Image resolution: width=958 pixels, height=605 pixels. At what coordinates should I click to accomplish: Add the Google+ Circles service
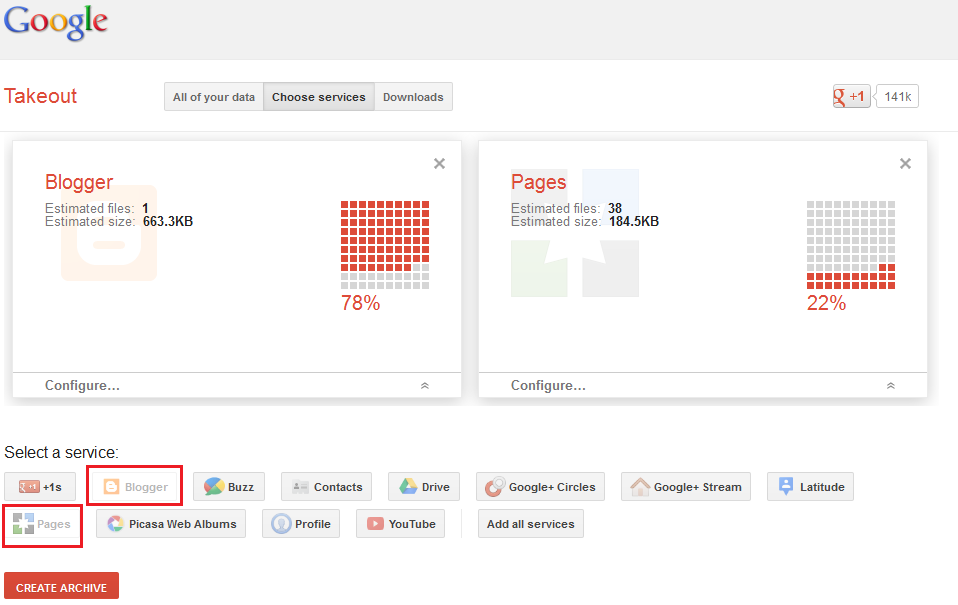(541, 486)
